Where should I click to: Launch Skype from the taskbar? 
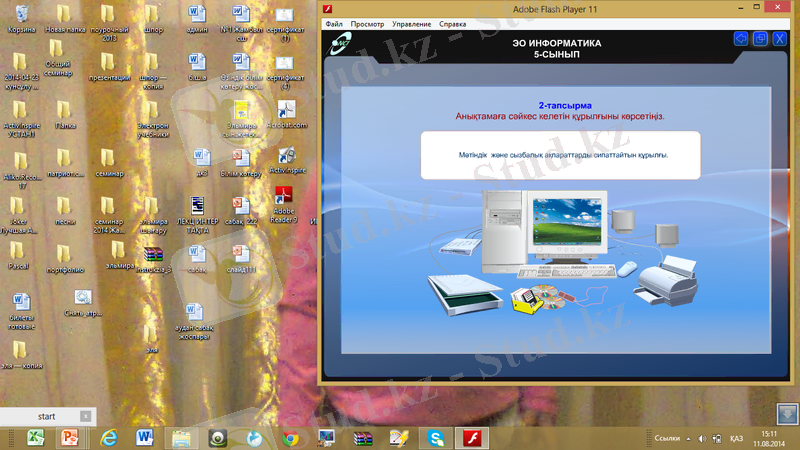(x=436, y=438)
